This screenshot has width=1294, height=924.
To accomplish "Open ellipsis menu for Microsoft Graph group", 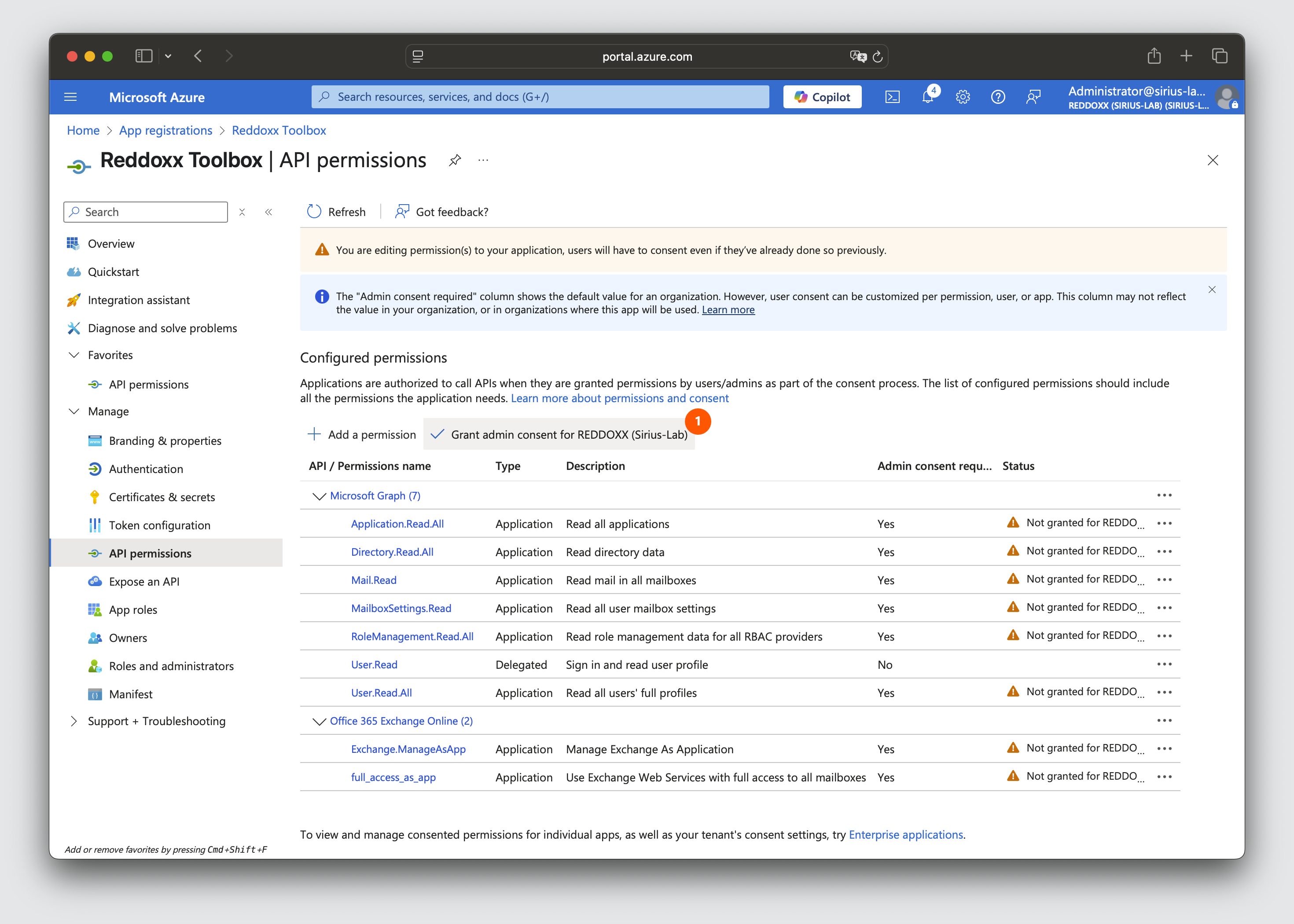I will coord(1164,495).
